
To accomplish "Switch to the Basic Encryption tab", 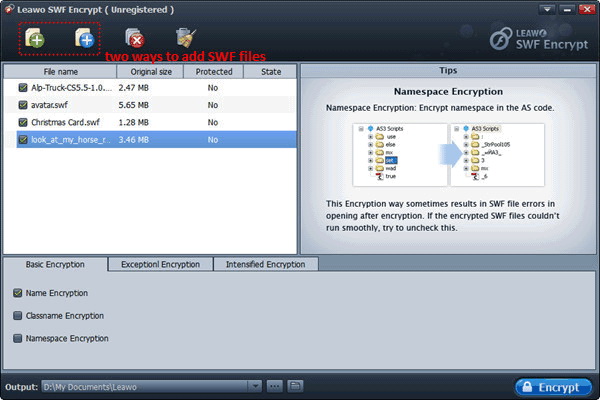I will click(x=55, y=264).
